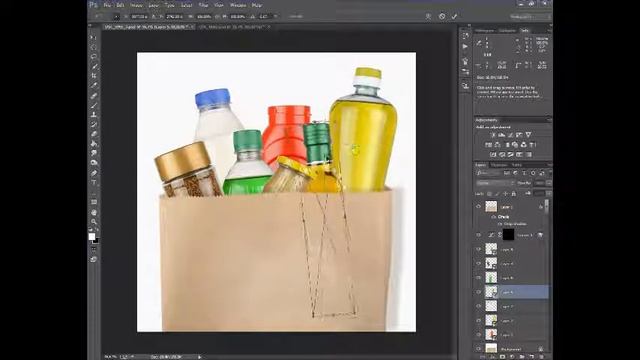Click the Curves layer black mask thumbnail

508,235
